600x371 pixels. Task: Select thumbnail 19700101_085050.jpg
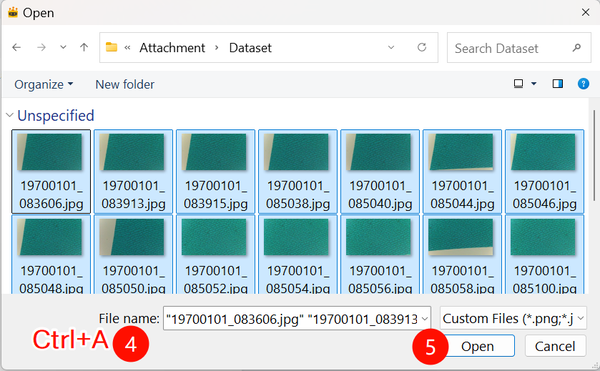133,254
